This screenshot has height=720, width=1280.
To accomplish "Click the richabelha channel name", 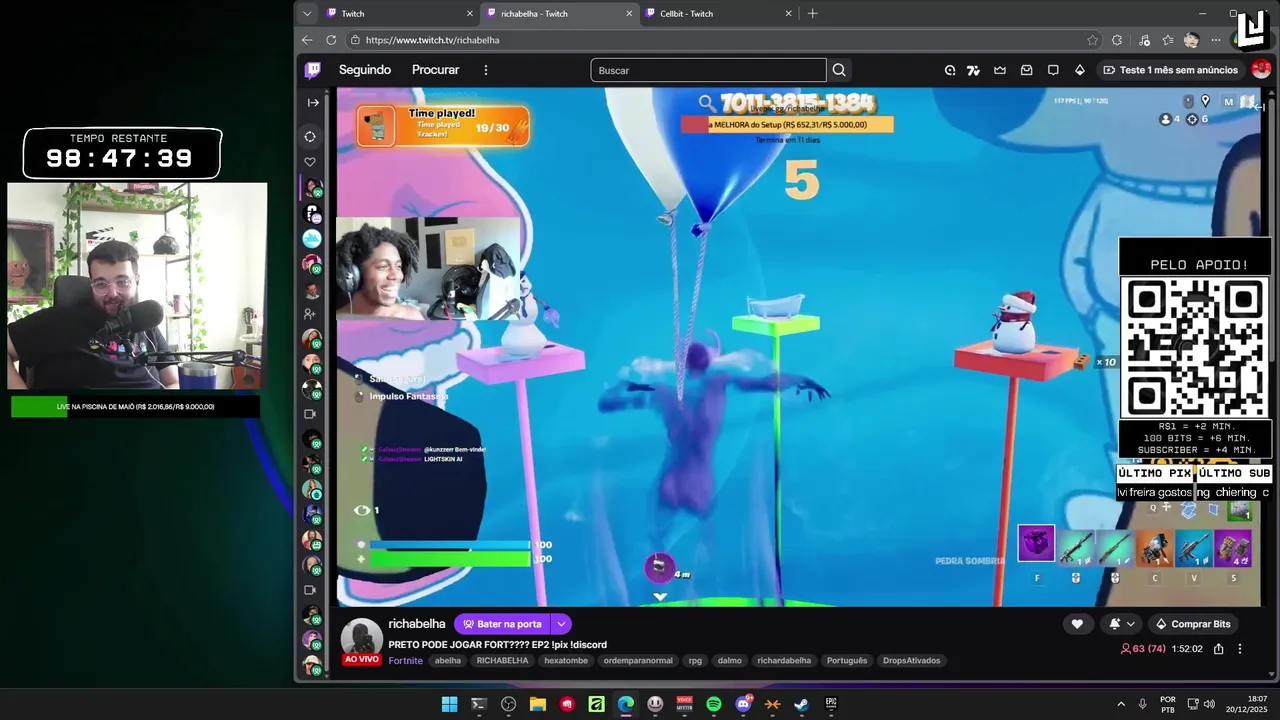I will click(417, 624).
